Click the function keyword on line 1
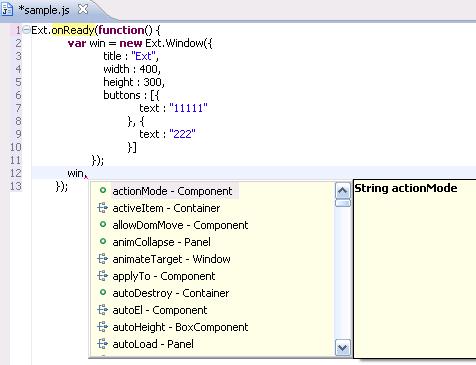 tap(121, 30)
